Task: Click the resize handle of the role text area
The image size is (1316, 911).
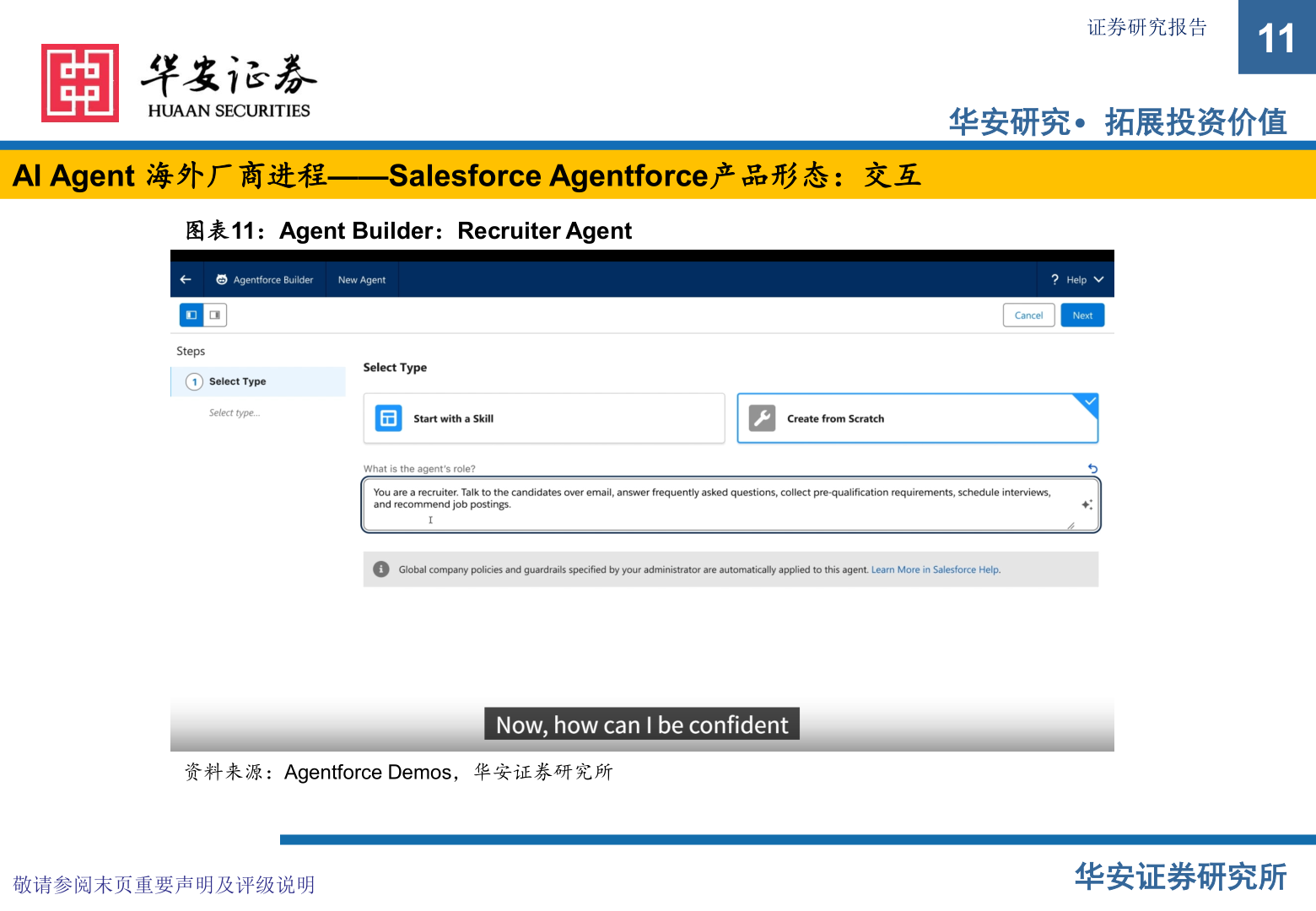Action: click(x=1071, y=525)
